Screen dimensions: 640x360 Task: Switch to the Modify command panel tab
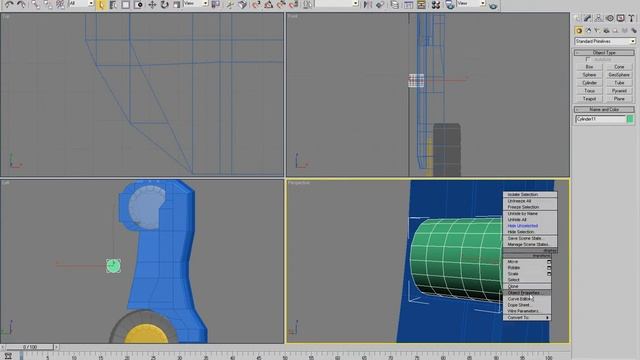tap(587, 18)
